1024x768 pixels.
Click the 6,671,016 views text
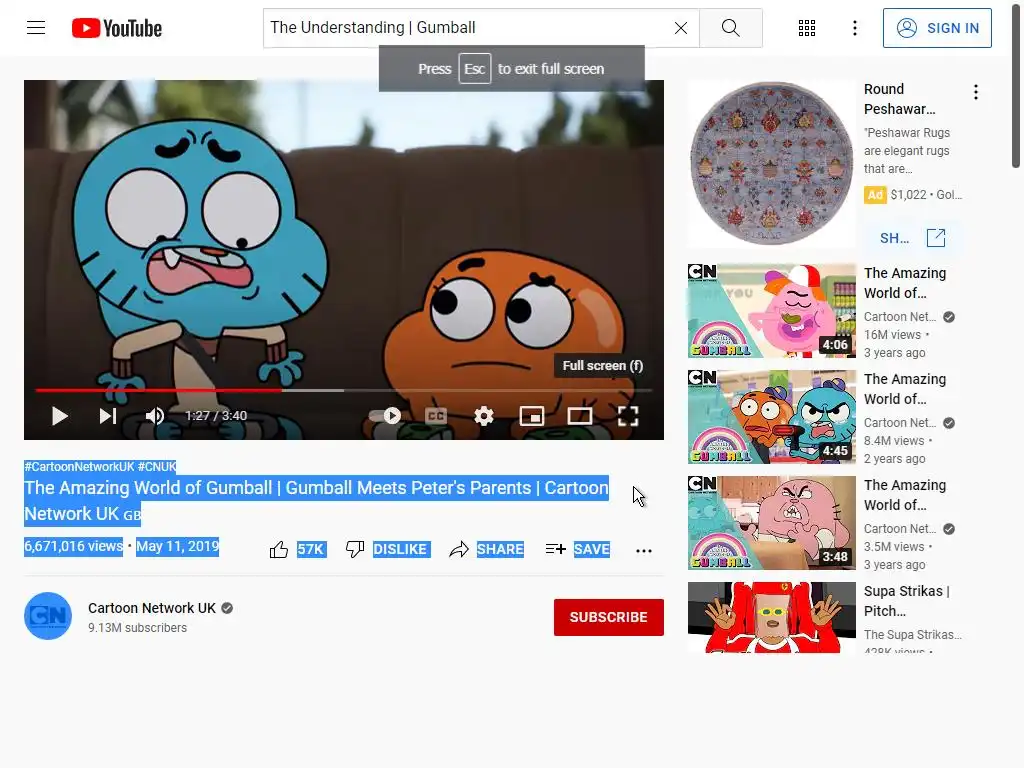click(x=73, y=546)
